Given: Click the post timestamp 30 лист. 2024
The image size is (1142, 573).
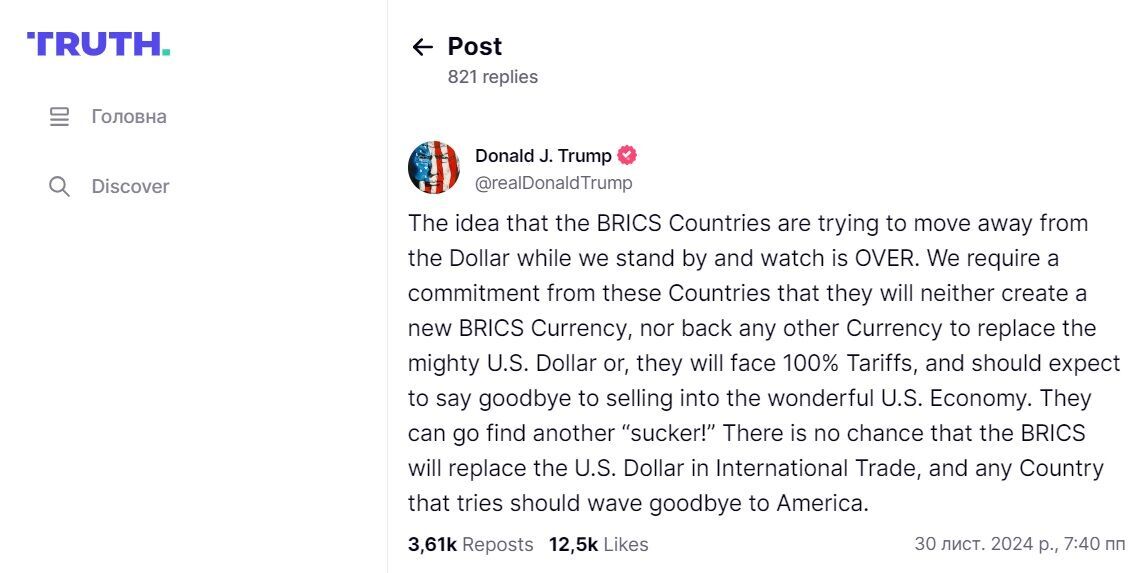Looking at the screenshot, I should point(1019,545).
